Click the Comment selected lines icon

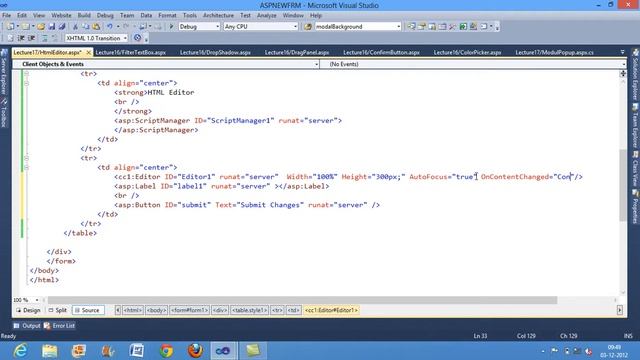[44, 38]
